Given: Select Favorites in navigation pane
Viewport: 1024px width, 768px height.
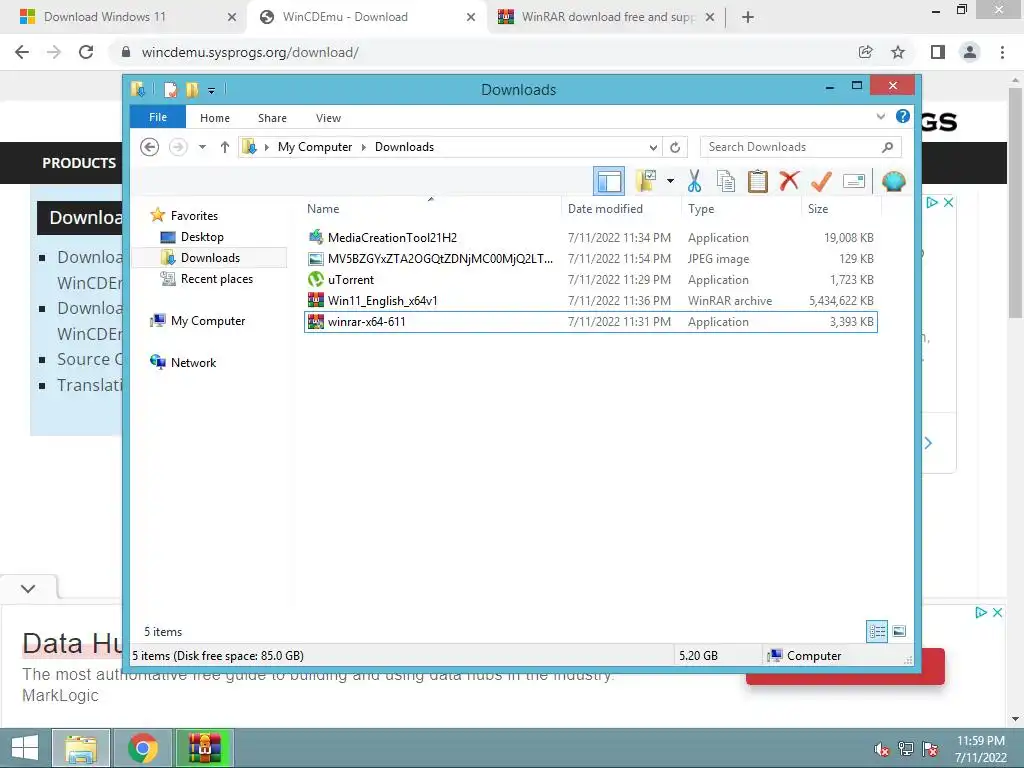Looking at the screenshot, I should click(194, 216).
